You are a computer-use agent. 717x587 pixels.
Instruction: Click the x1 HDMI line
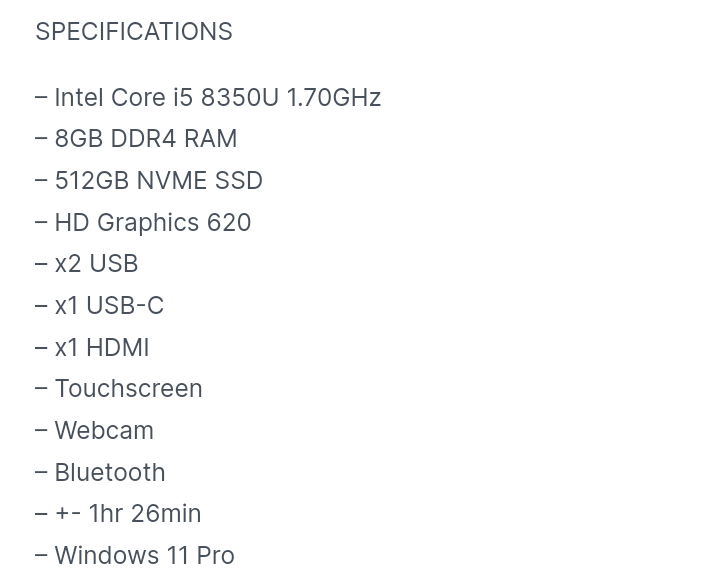click(101, 347)
